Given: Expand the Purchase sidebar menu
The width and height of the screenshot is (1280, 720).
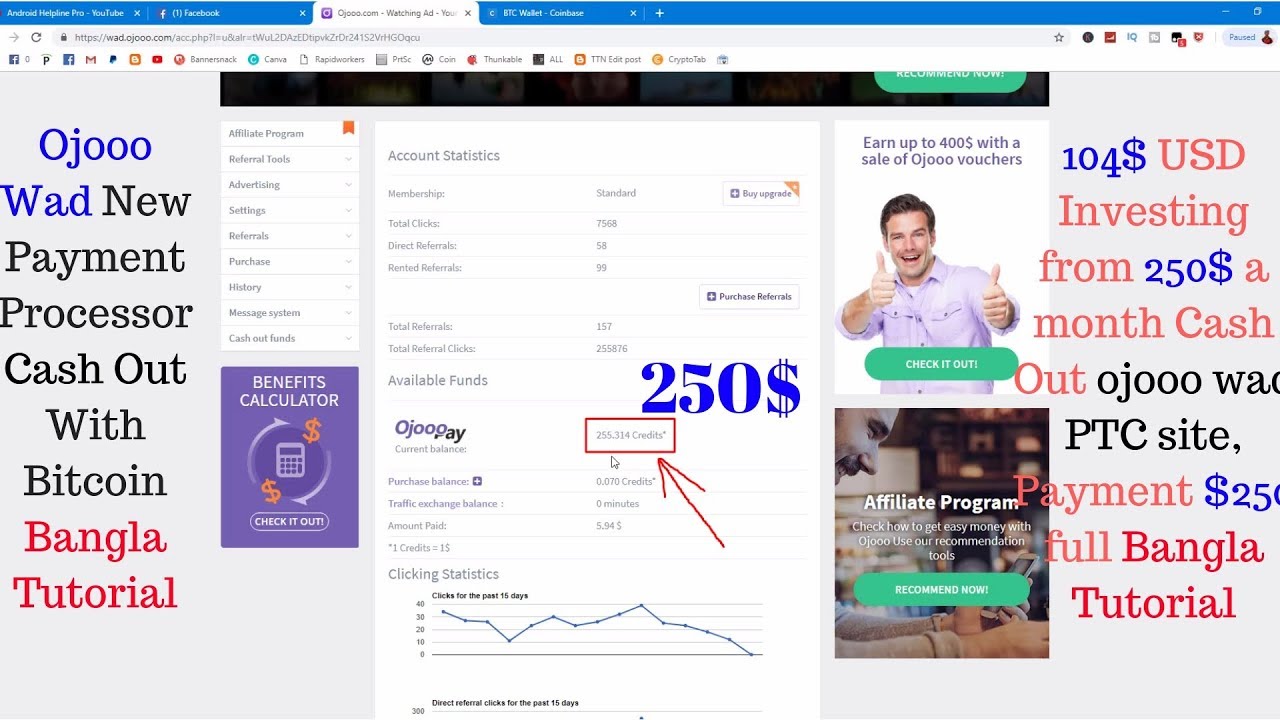Looking at the screenshot, I should point(289,261).
